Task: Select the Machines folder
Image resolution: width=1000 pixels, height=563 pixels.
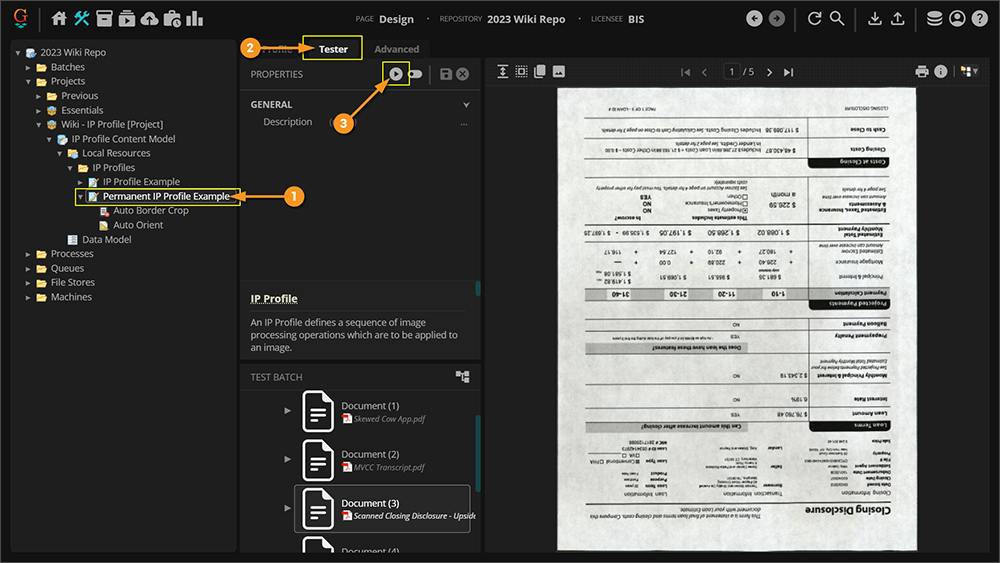Action: [x=71, y=297]
